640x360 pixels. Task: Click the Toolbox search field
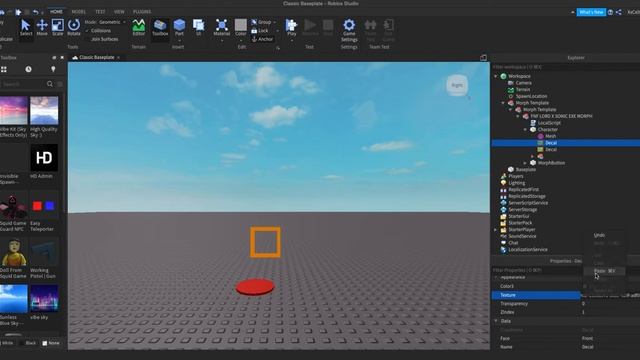pos(22,84)
